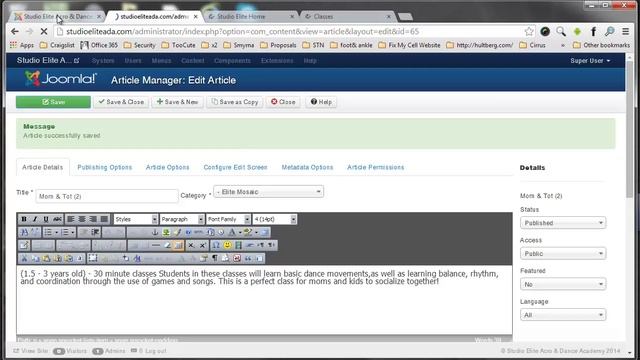Screen dimensions: 640x360
Task: Click the indent icon
Action: [x=95, y=232]
